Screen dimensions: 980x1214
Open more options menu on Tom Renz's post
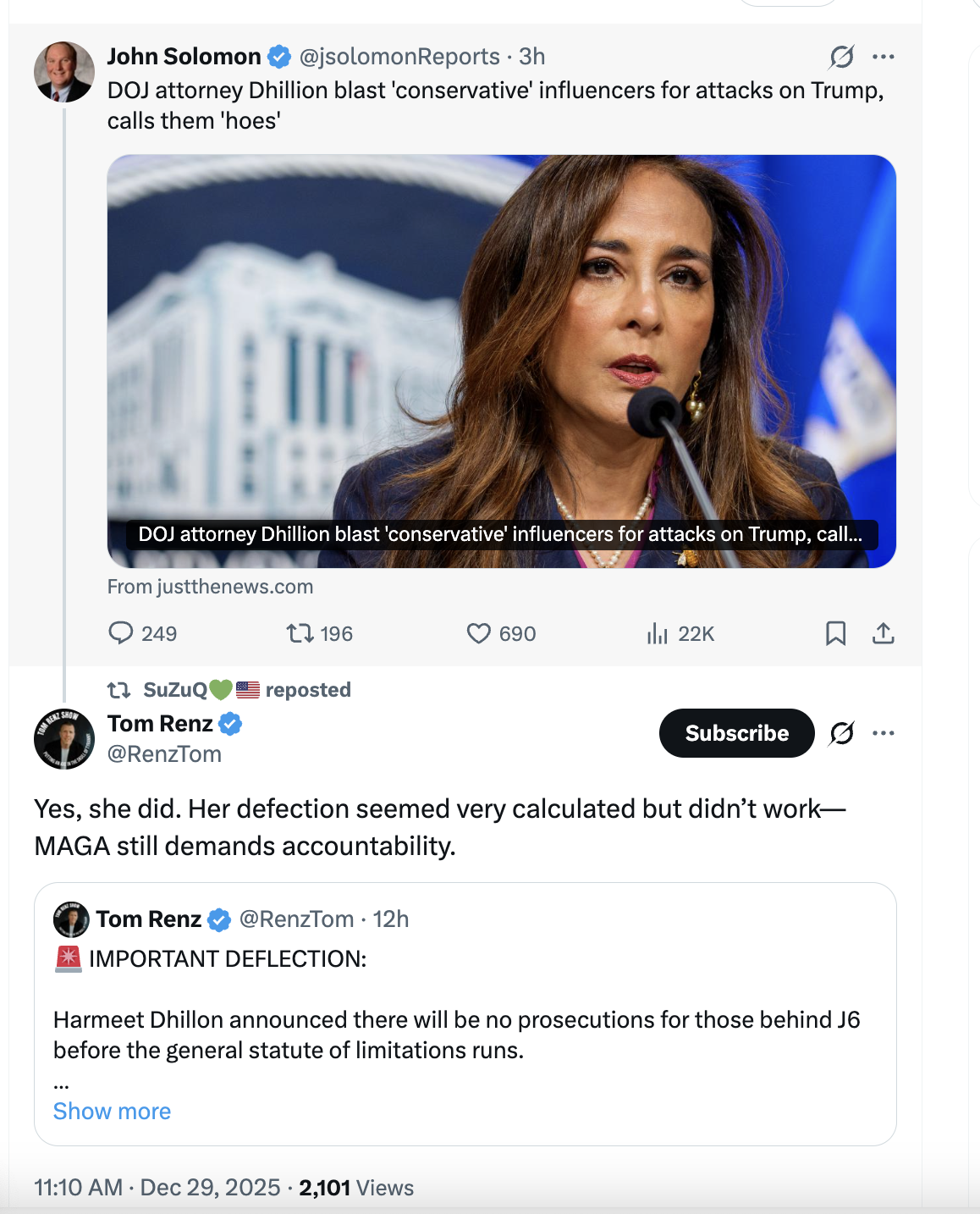[x=884, y=733]
